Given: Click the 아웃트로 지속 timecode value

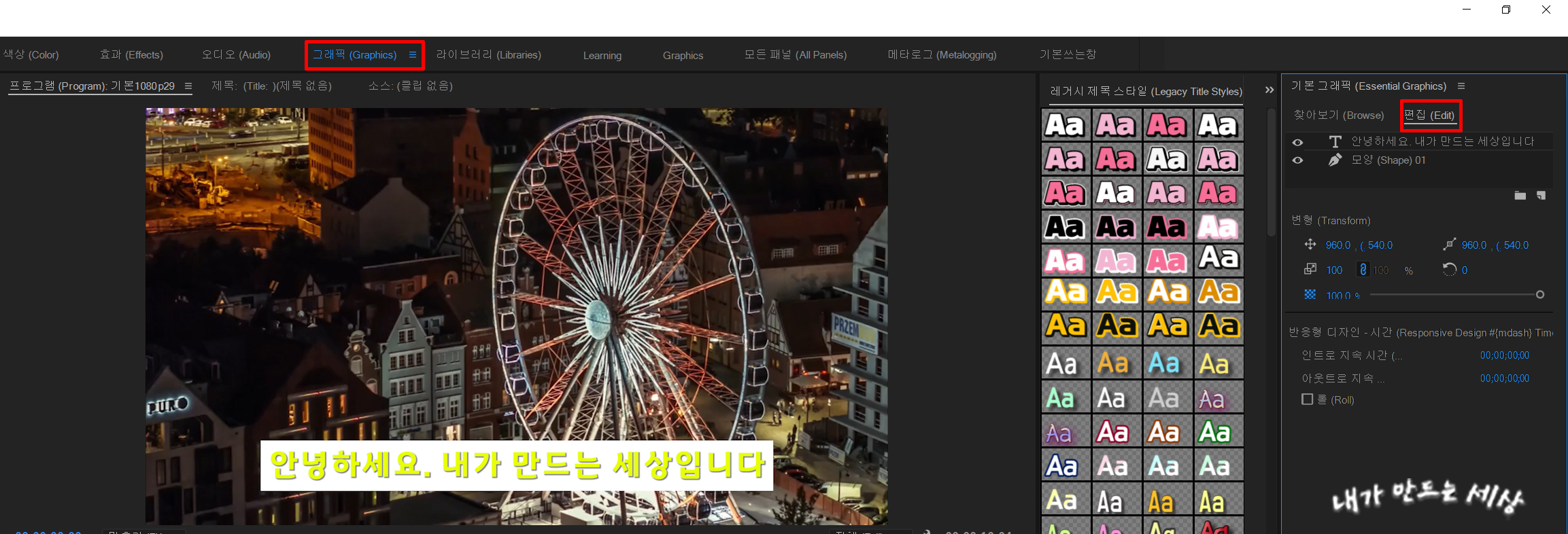Looking at the screenshot, I should click(1505, 378).
